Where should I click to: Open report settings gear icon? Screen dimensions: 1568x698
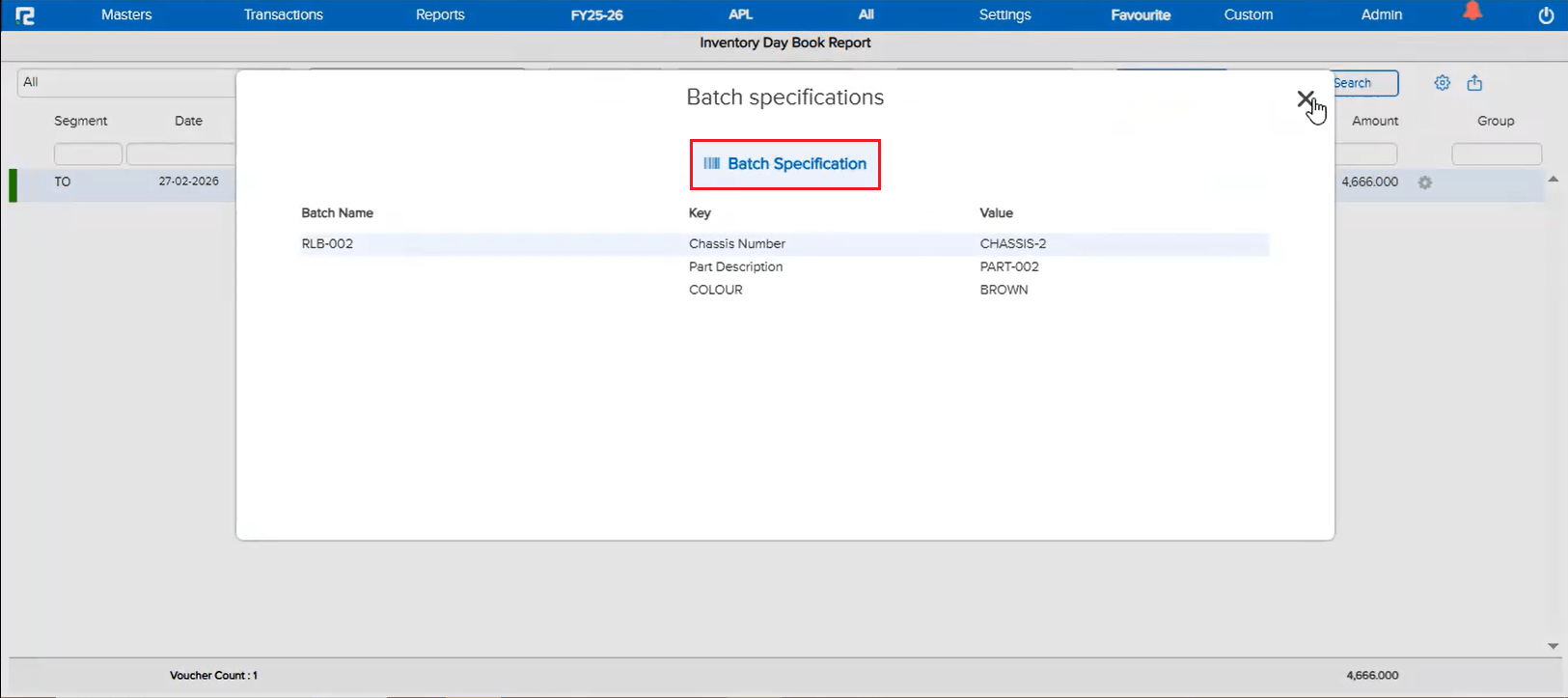tap(1442, 83)
